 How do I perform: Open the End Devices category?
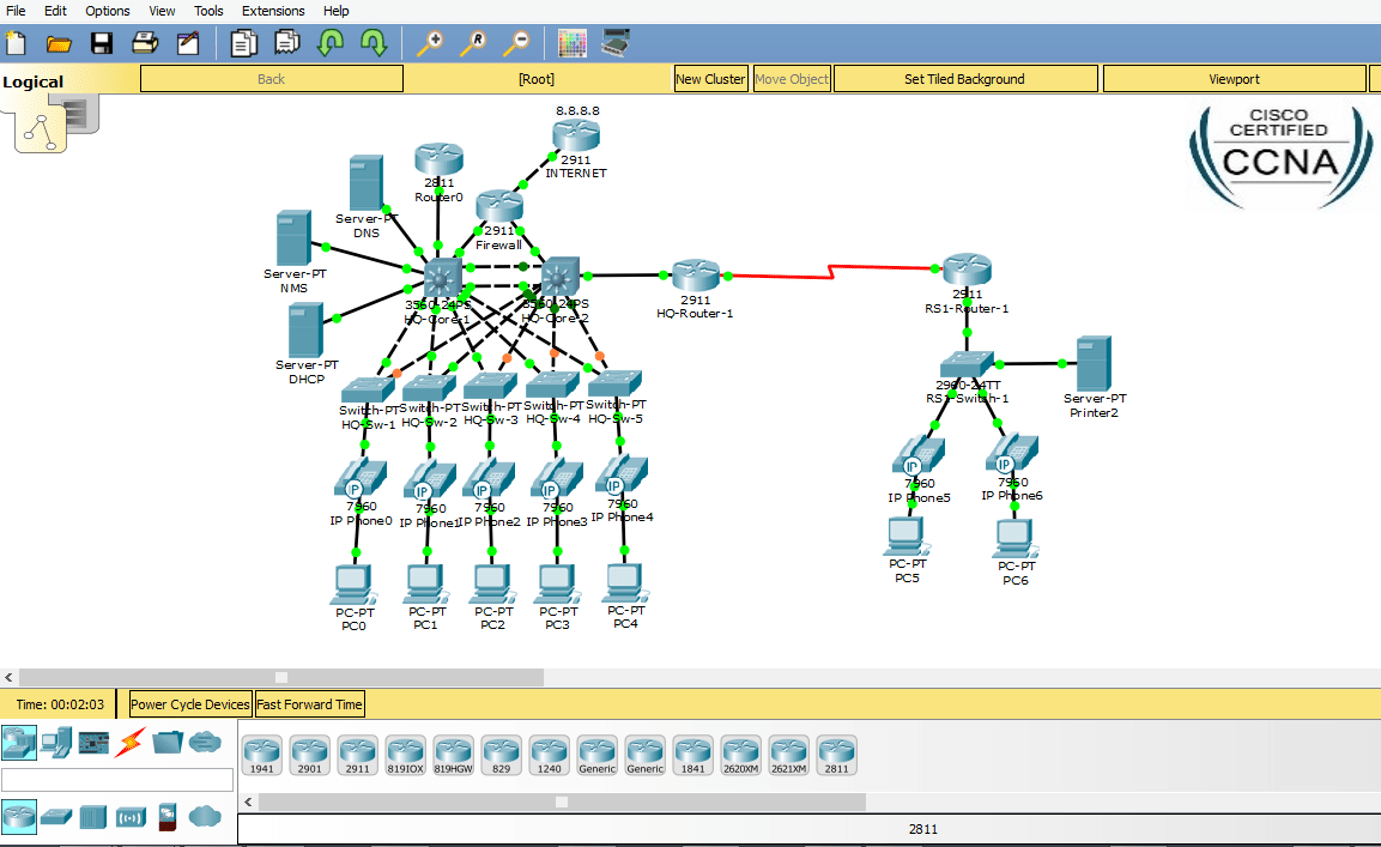[56, 740]
